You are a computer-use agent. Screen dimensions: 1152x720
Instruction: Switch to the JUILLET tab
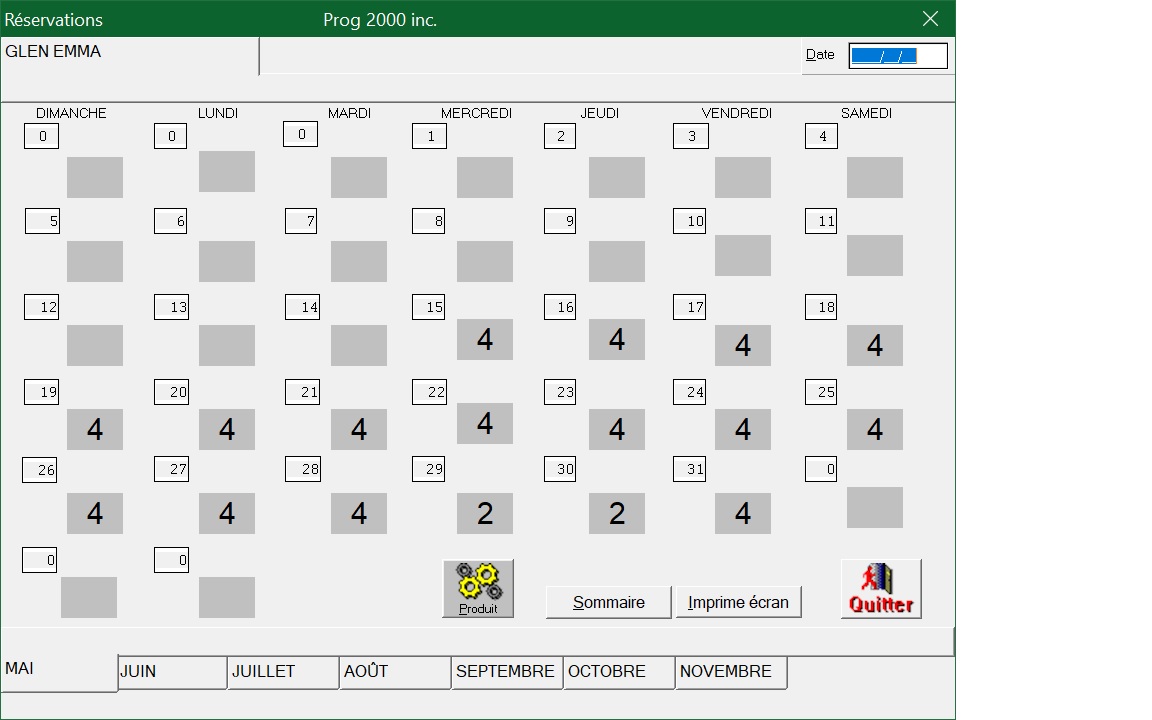[283, 672]
